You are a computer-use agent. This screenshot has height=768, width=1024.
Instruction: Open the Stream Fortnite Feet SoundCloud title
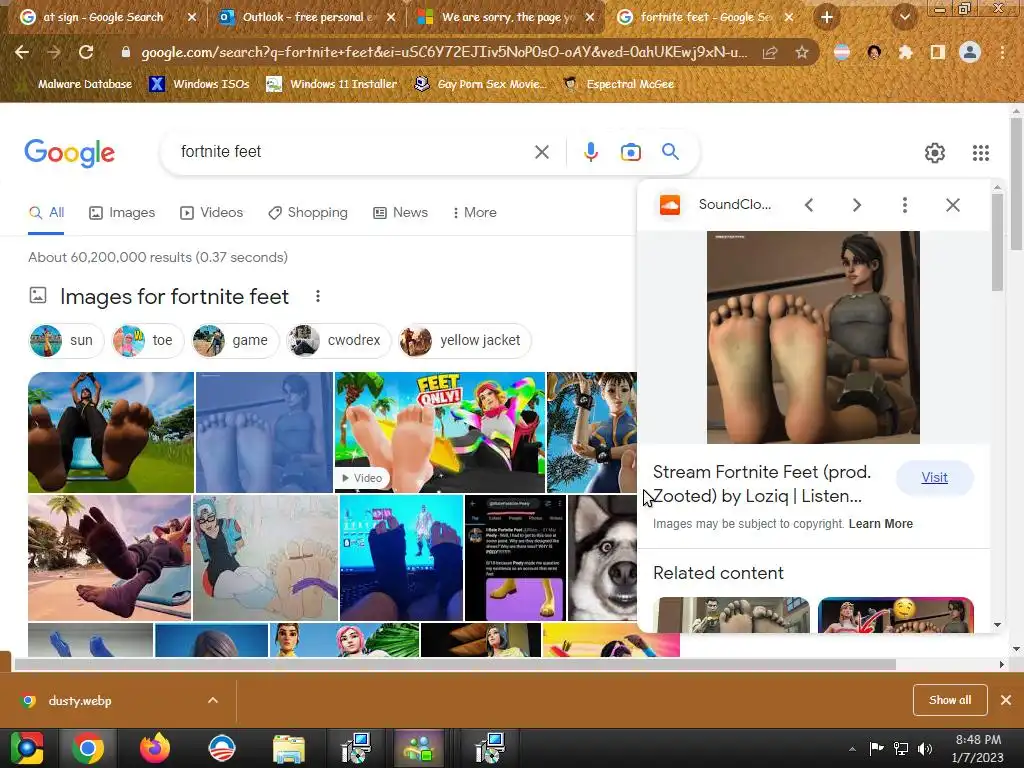click(x=763, y=484)
